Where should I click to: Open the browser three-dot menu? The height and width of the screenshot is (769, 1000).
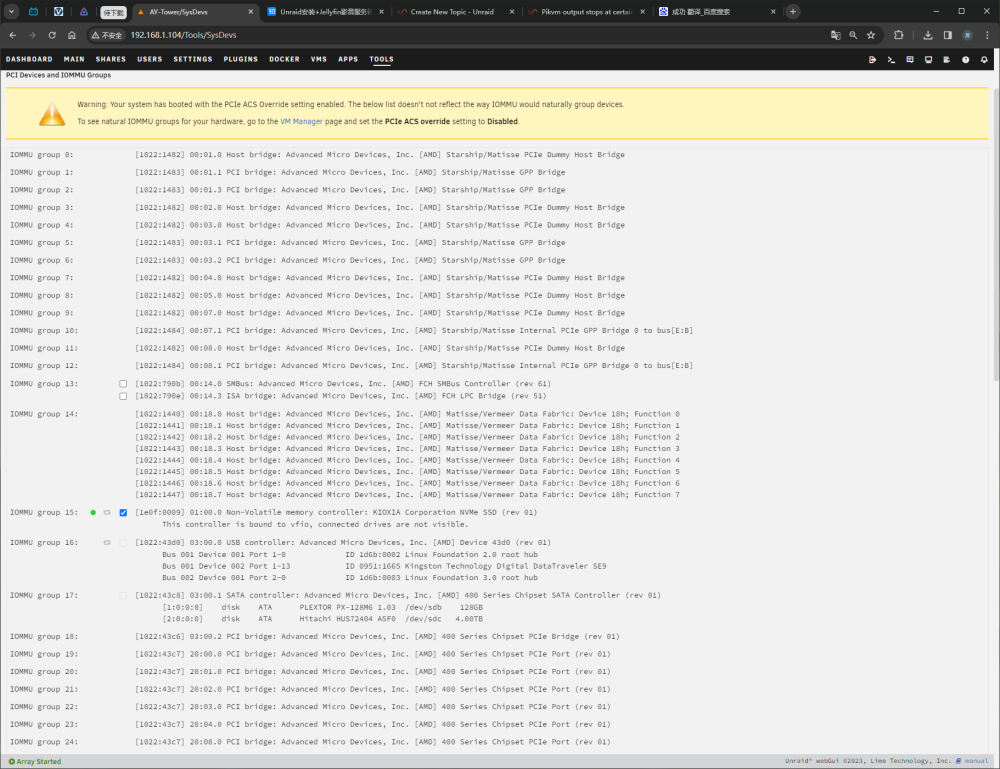[x=987, y=35]
